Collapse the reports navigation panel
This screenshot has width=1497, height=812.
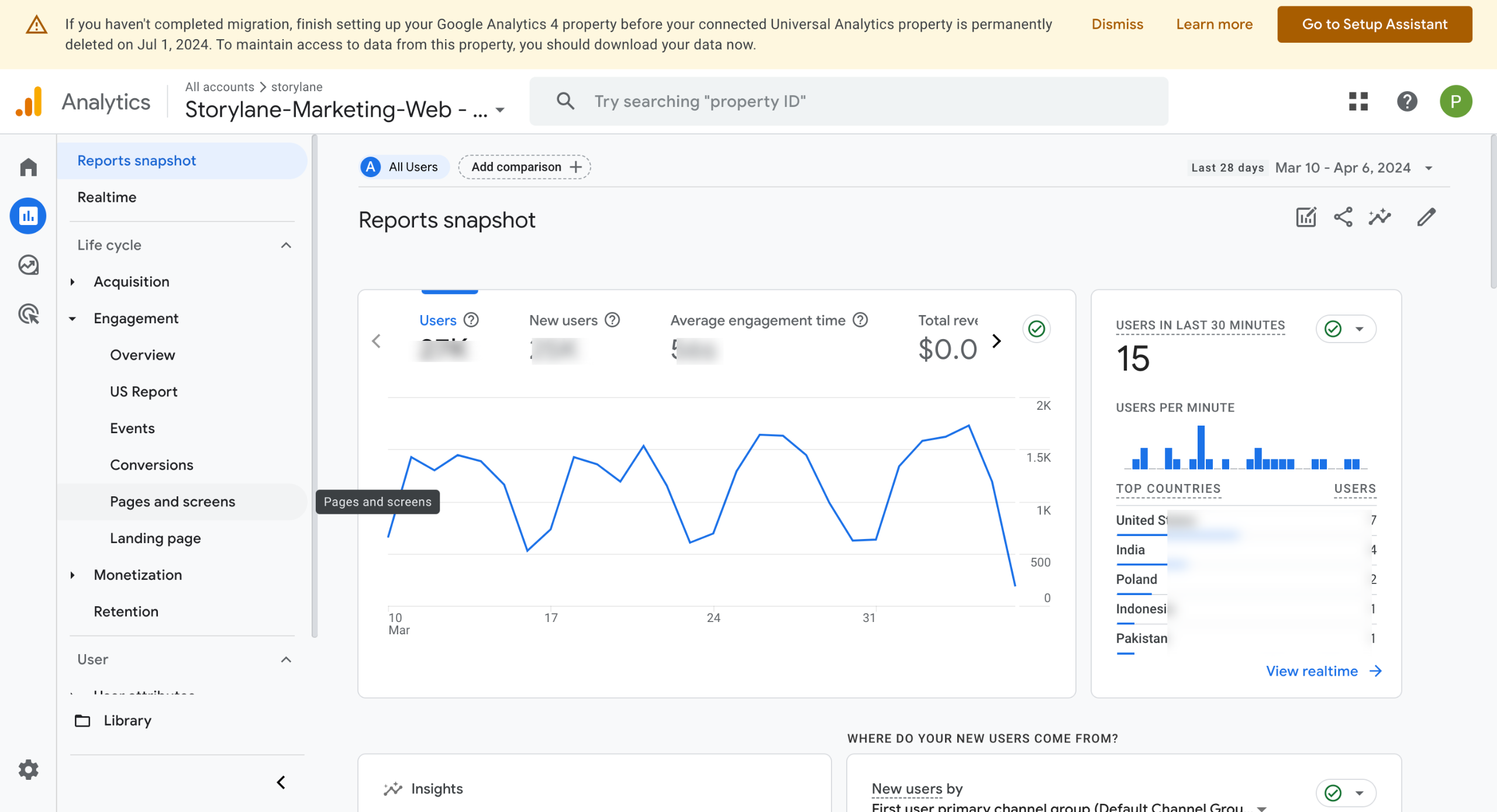281,782
